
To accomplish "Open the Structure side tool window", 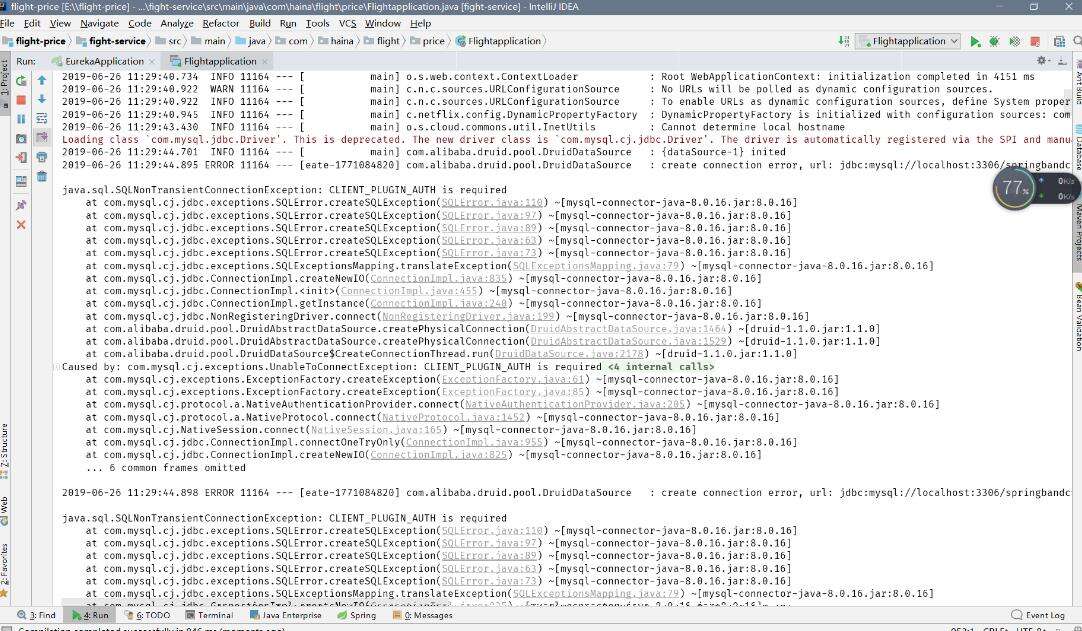I will click(5, 451).
